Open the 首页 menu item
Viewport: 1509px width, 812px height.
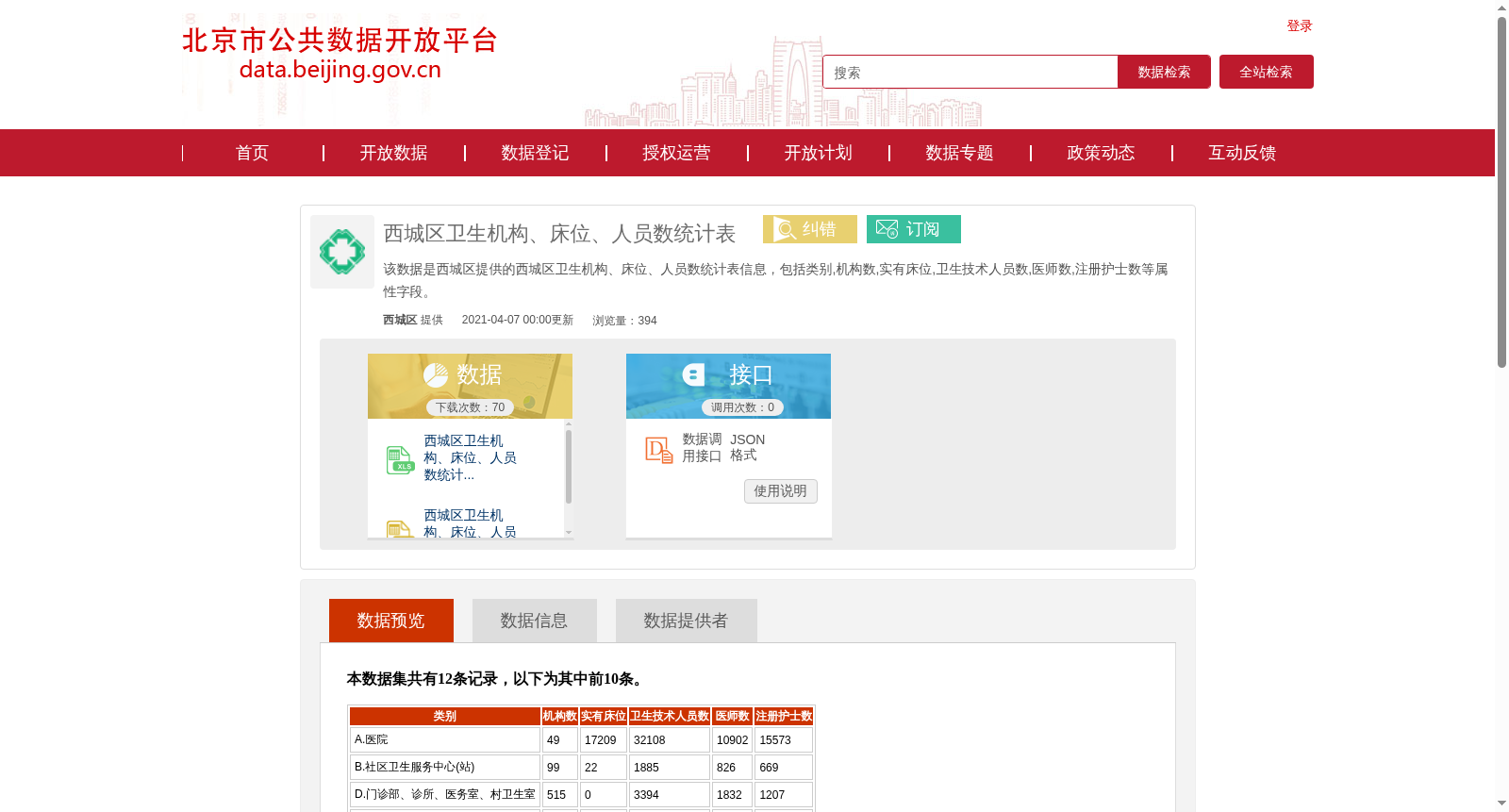252,153
